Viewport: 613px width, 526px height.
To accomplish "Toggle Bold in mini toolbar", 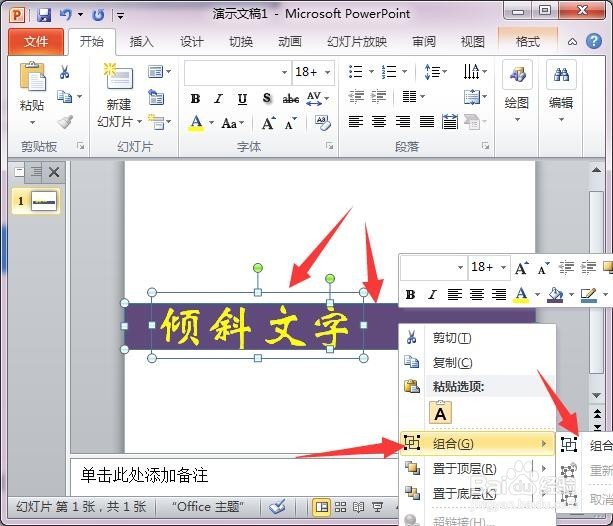I will [410, 294].
